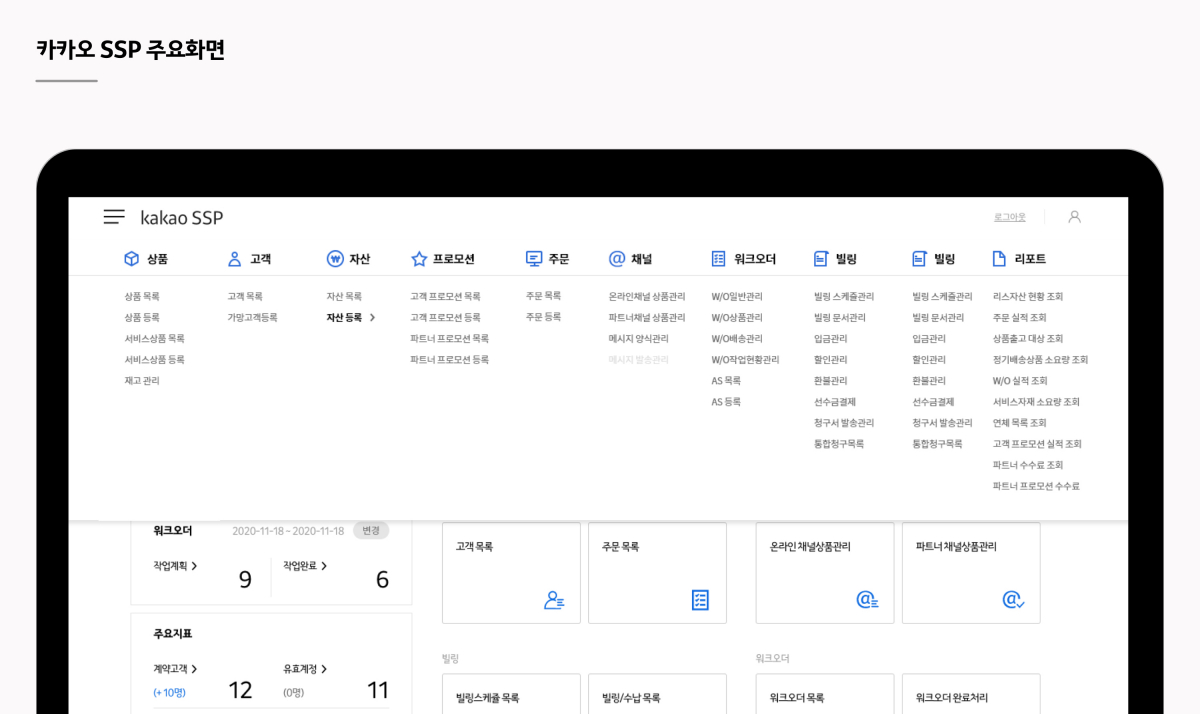
Task: Select 재고 관리 from the 상품 menu
Action: coord(142,381)
